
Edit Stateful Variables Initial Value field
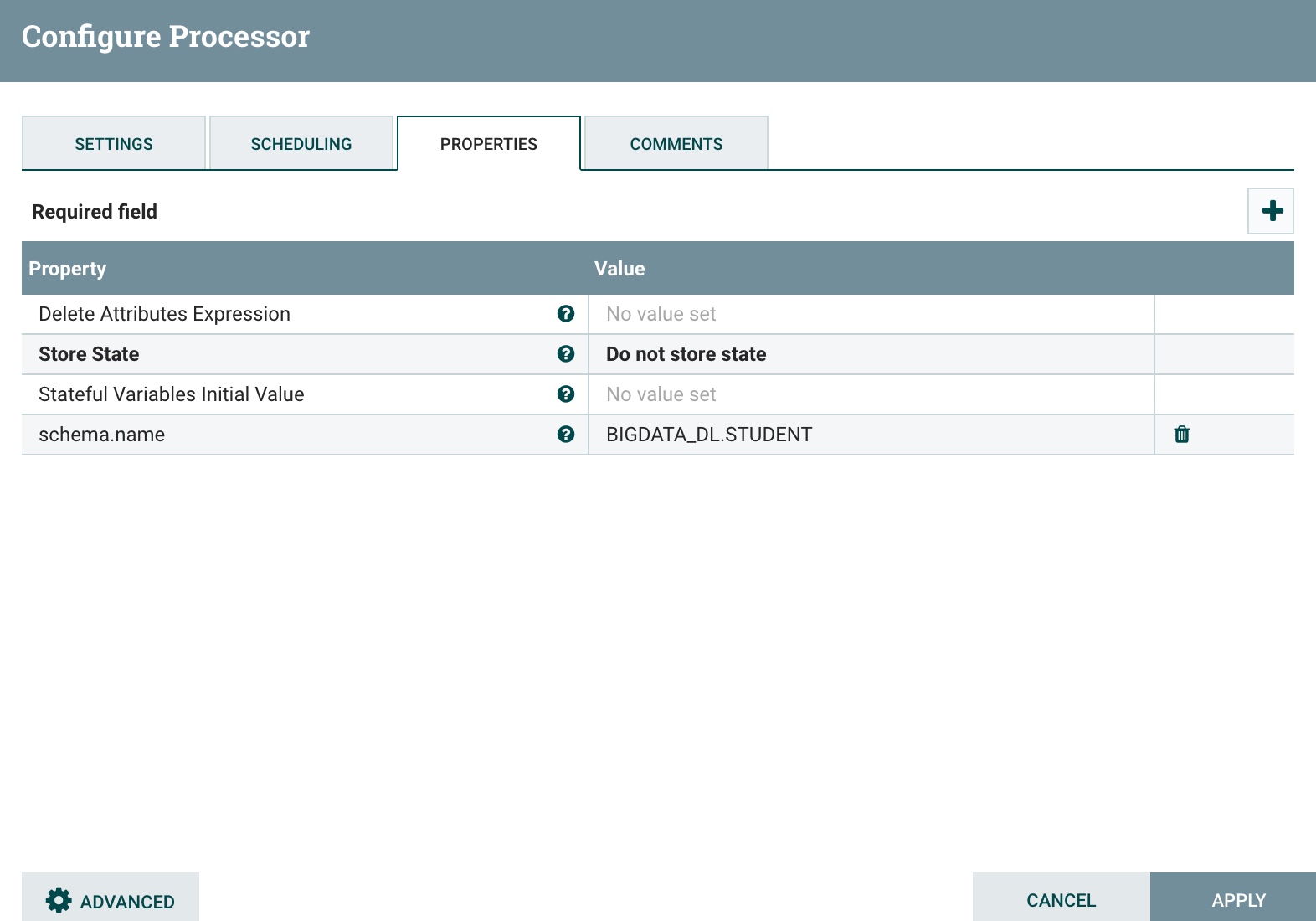(871, 394)
